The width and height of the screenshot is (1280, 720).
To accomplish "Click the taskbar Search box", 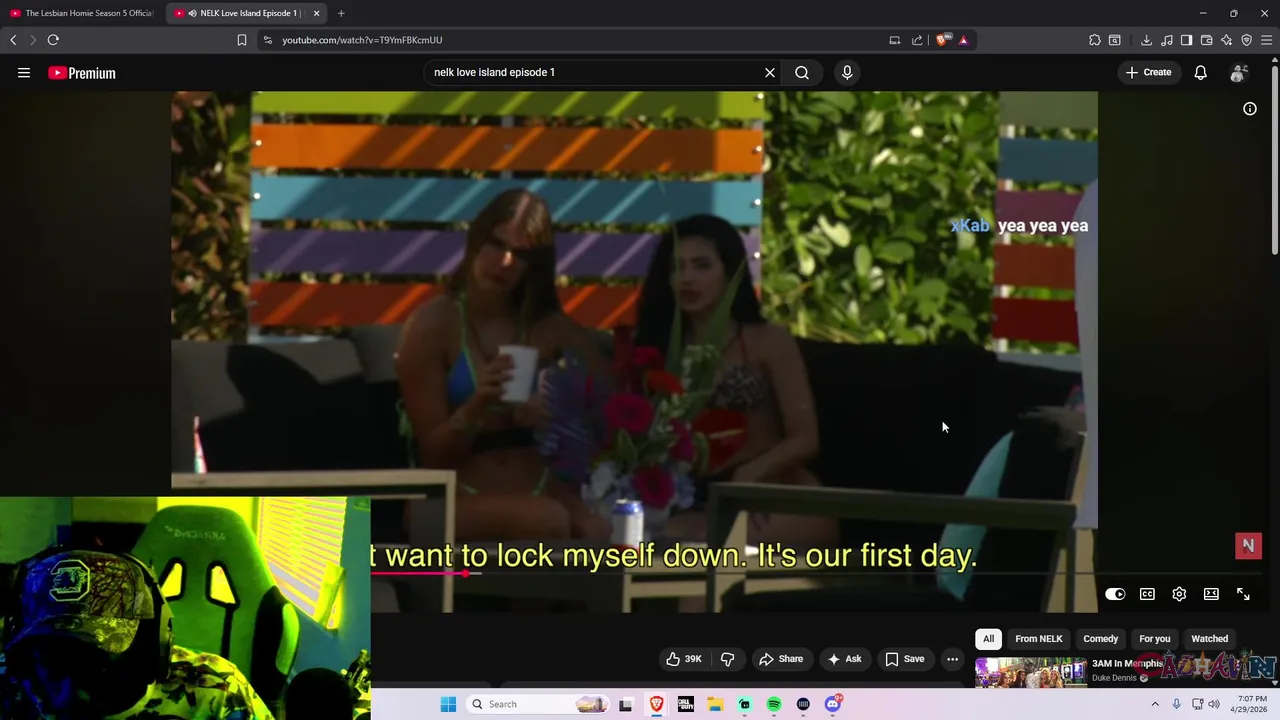I will coord(537,704).
